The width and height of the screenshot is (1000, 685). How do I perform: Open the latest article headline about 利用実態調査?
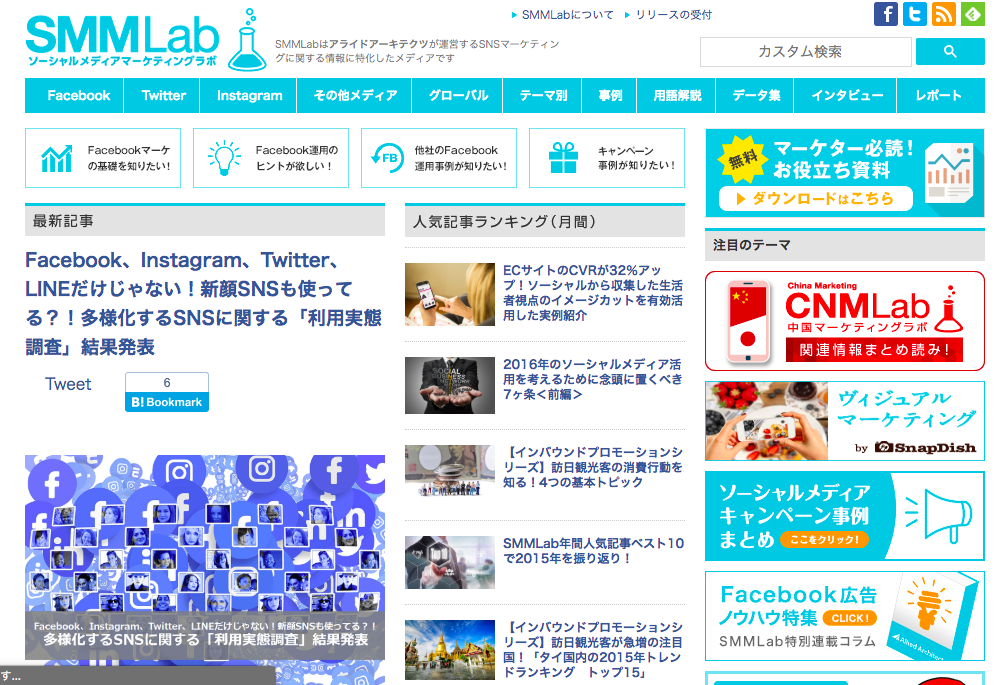coord(203,304)
